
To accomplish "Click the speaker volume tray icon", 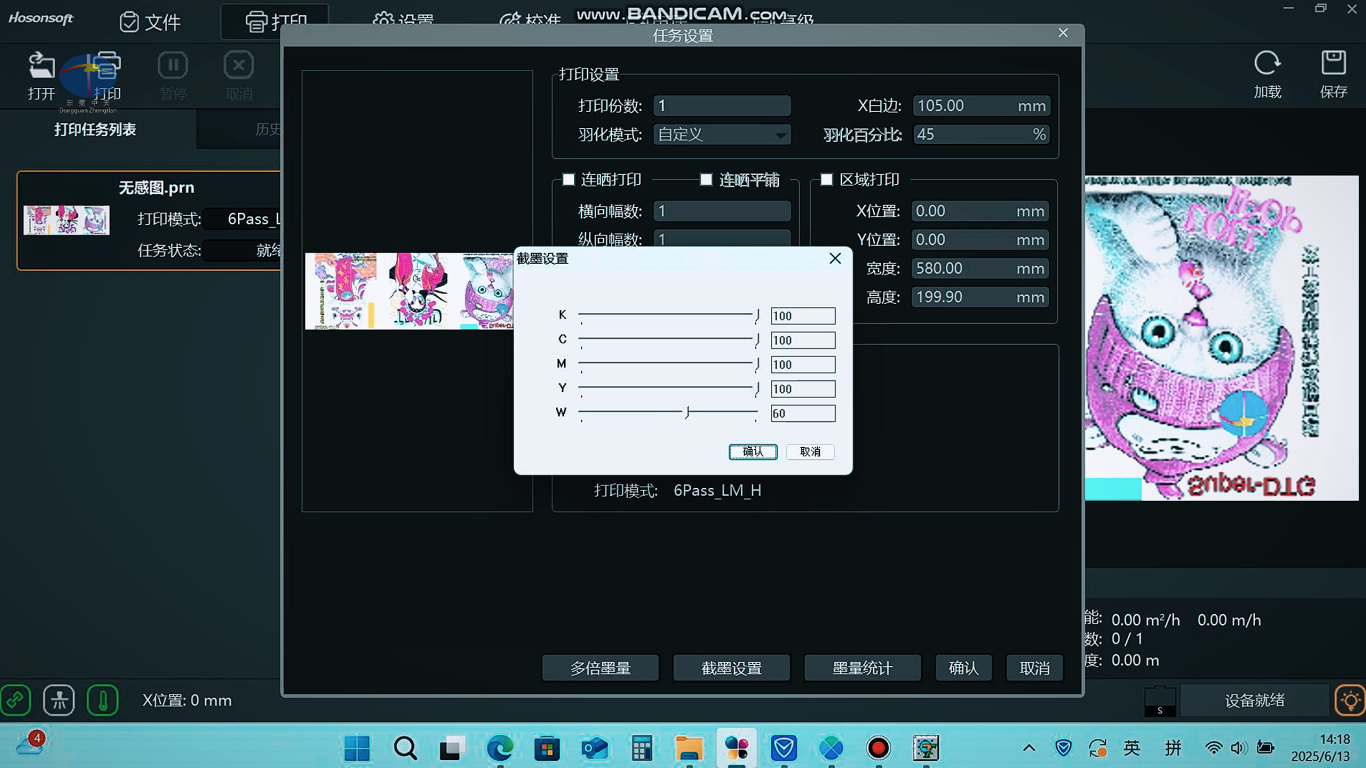I will [1239, 748].
